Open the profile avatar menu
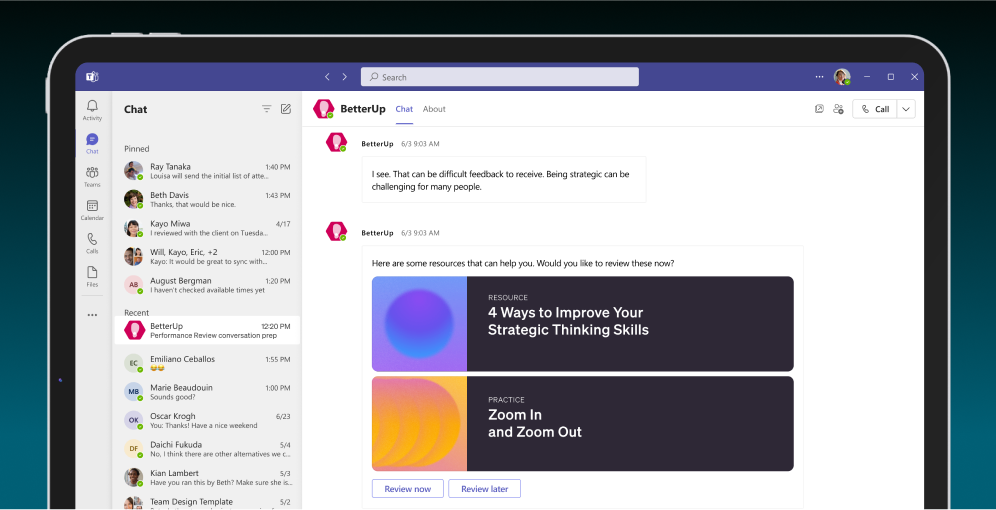This screenshot has width=996, height=510. point(842,77)
